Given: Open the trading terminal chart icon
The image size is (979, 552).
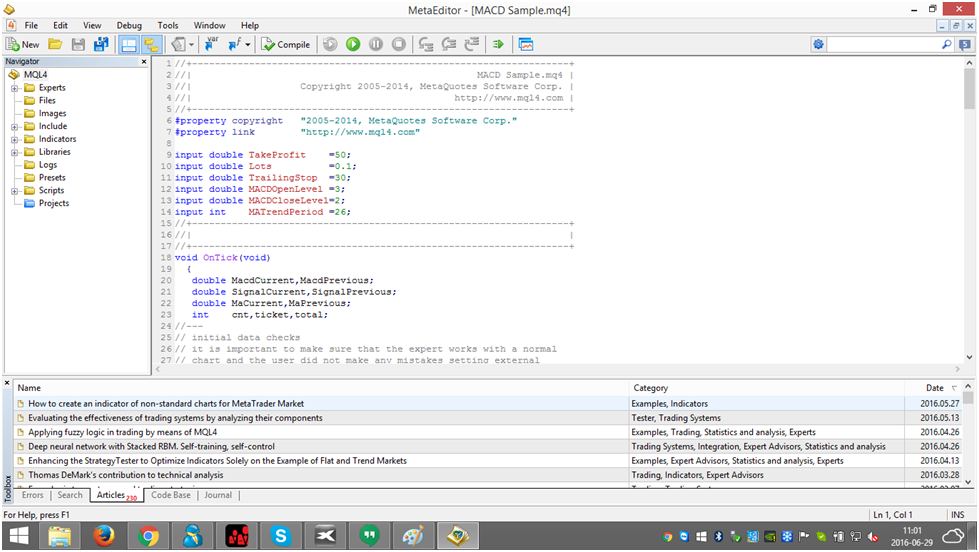Looking at the screenshot, I should pos(526,44).
